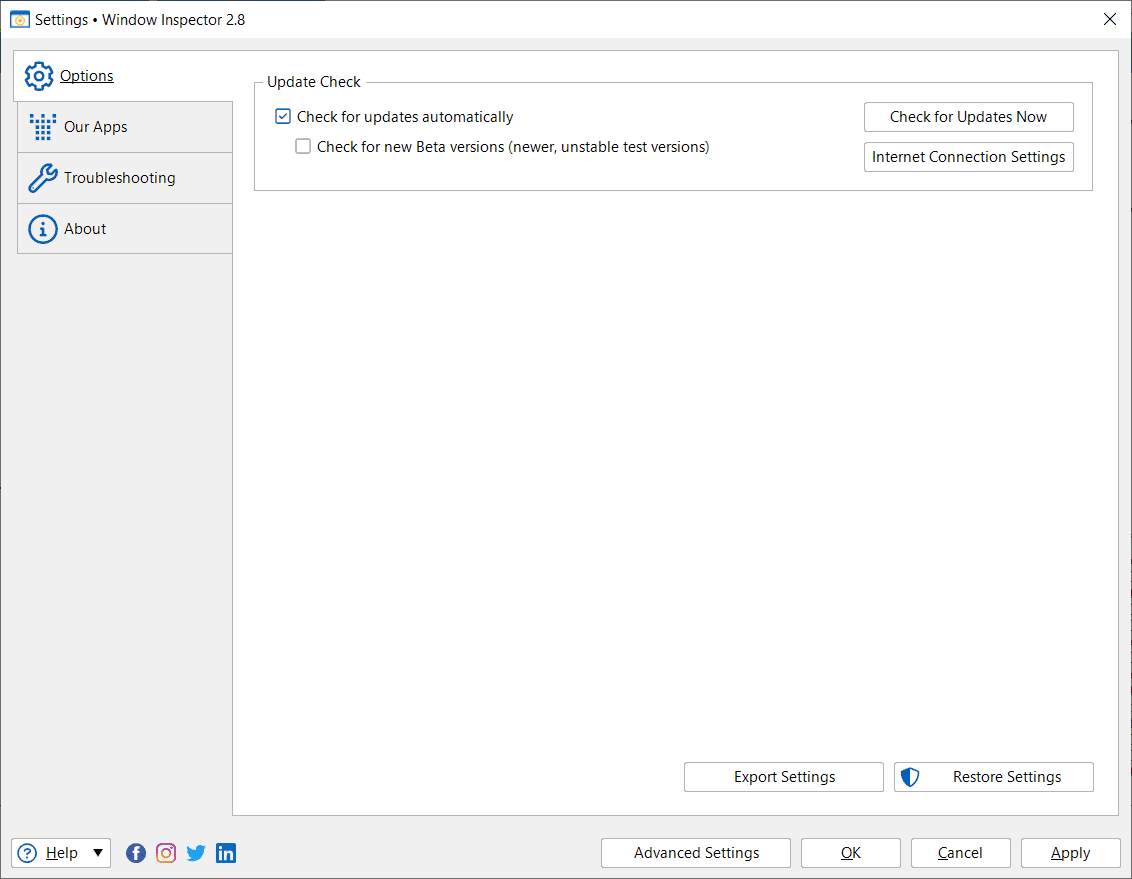The width and height of the screenshot is (1132, 879).
Task: Click the Update Check group title
Action: 313,82
